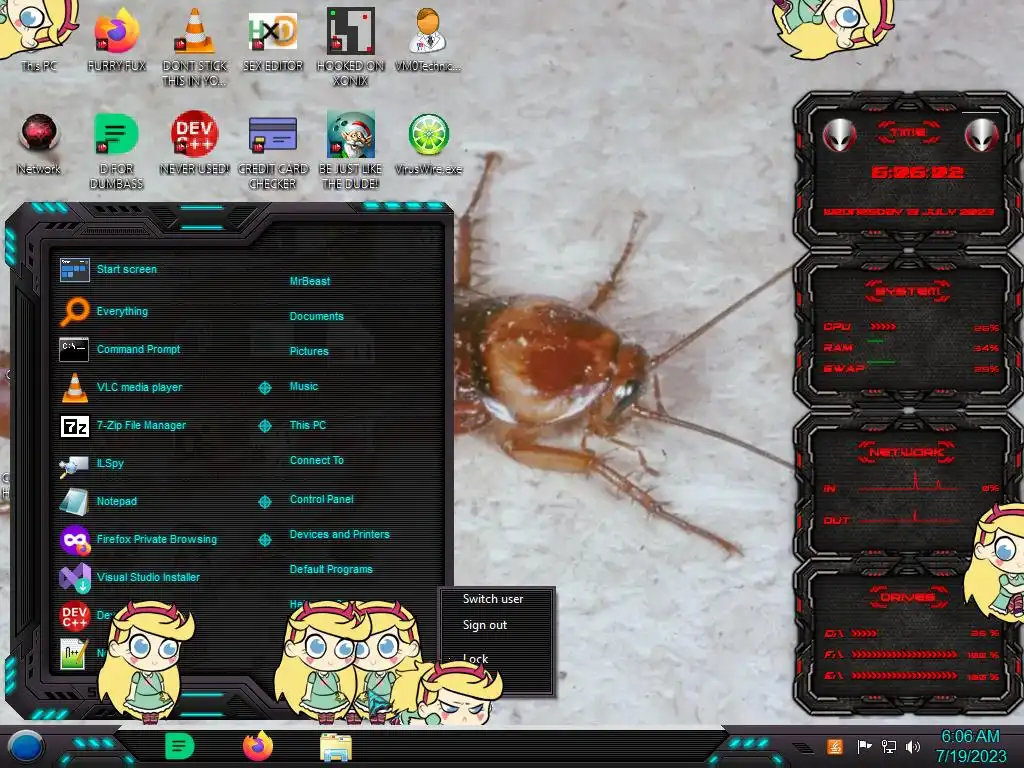Open the green document app on taskbar
This screenshot has height=768, width=1024.
[179, 746]
